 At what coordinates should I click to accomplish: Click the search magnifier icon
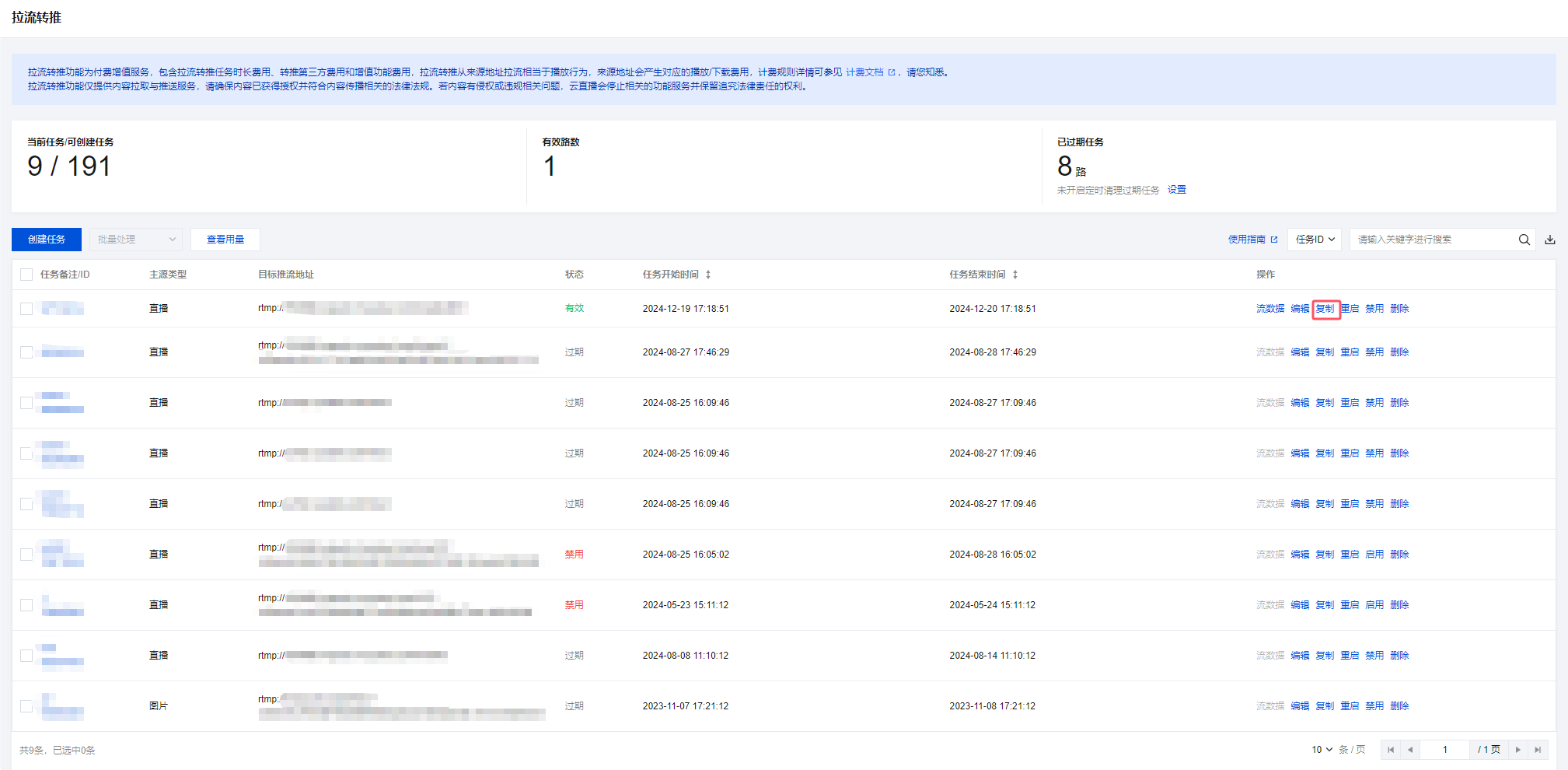1524,240
